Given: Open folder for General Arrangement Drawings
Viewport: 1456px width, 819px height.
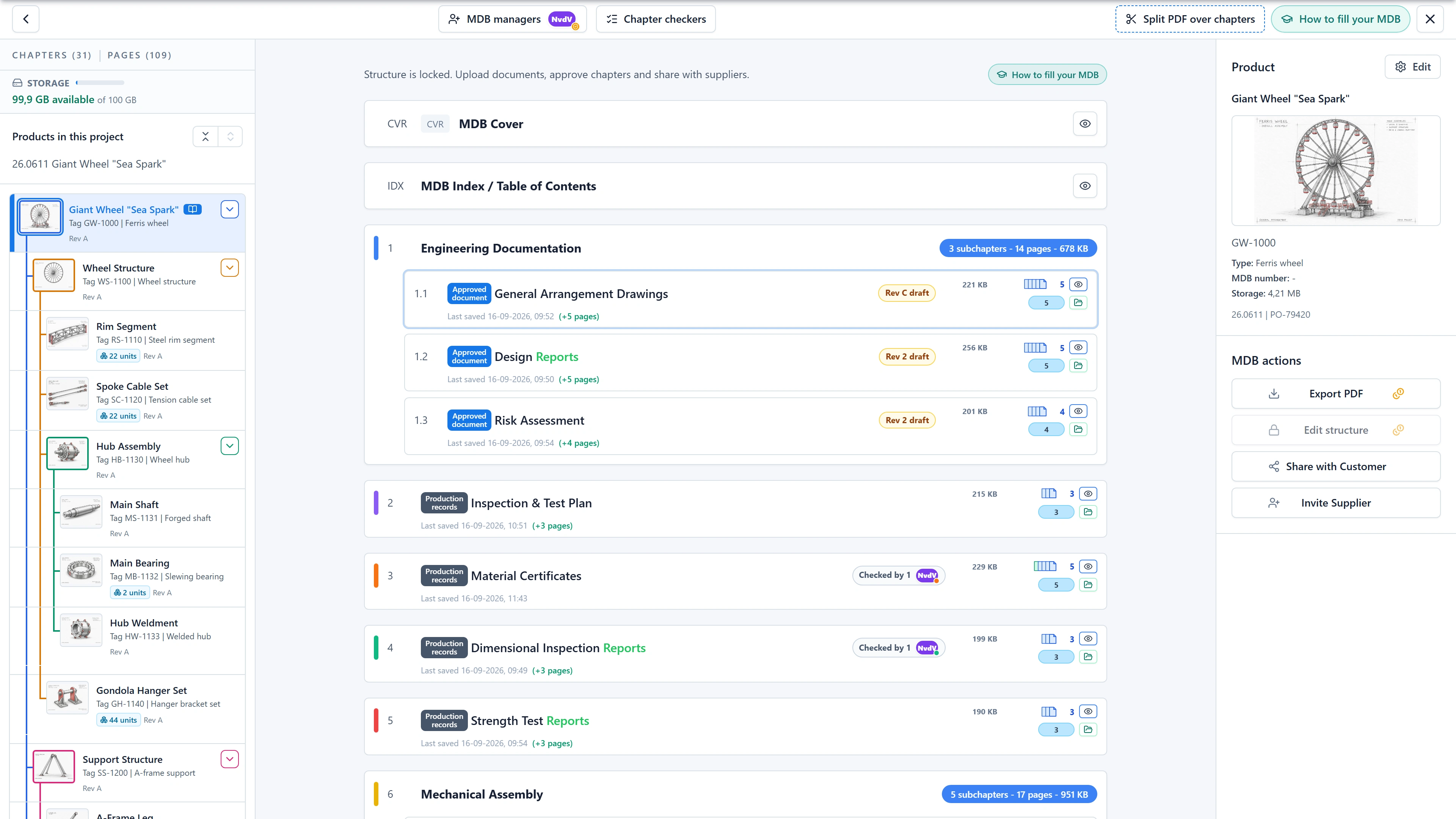Looking at the screenshot, I should click(x=1078, y=303).
